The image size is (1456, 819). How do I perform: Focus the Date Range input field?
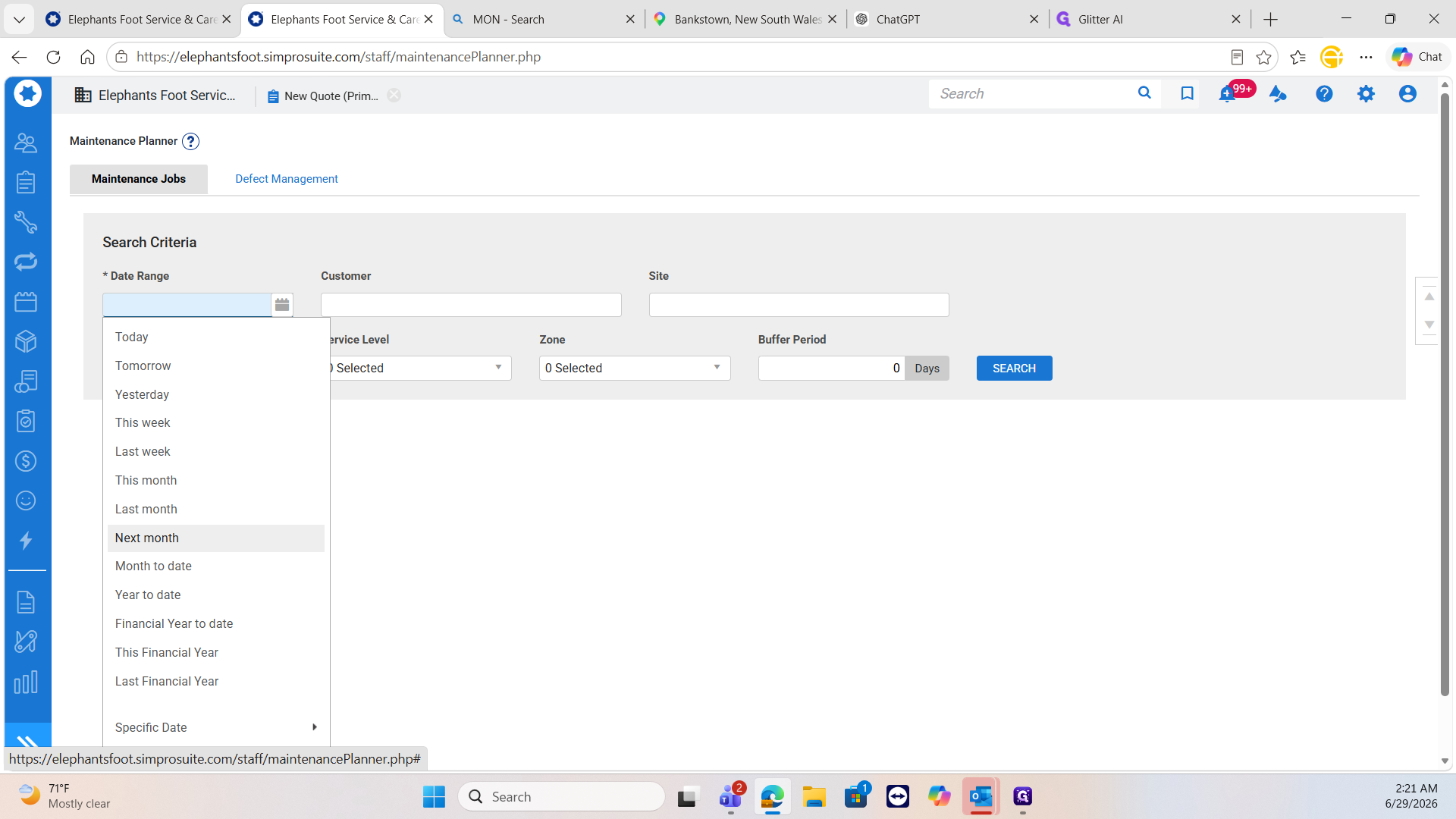tap(187, 305)
